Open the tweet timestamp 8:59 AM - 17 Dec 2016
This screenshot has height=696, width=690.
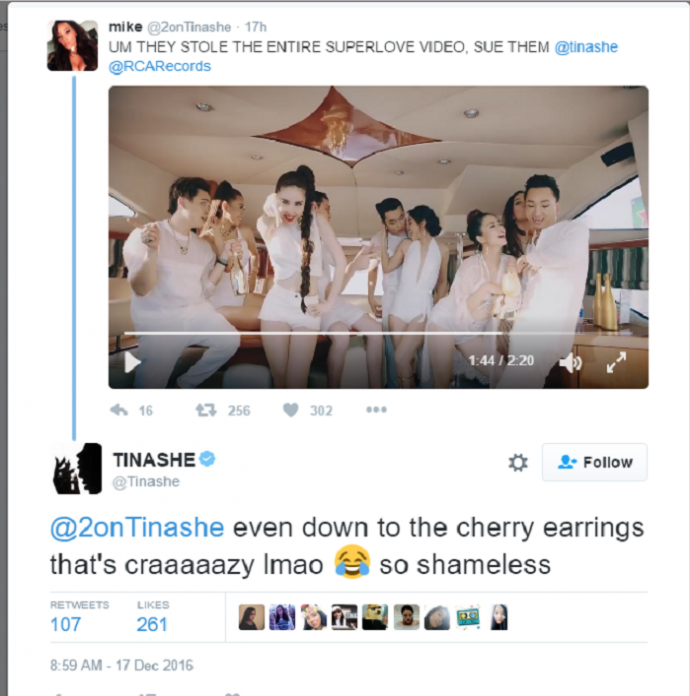pos(122,665)
